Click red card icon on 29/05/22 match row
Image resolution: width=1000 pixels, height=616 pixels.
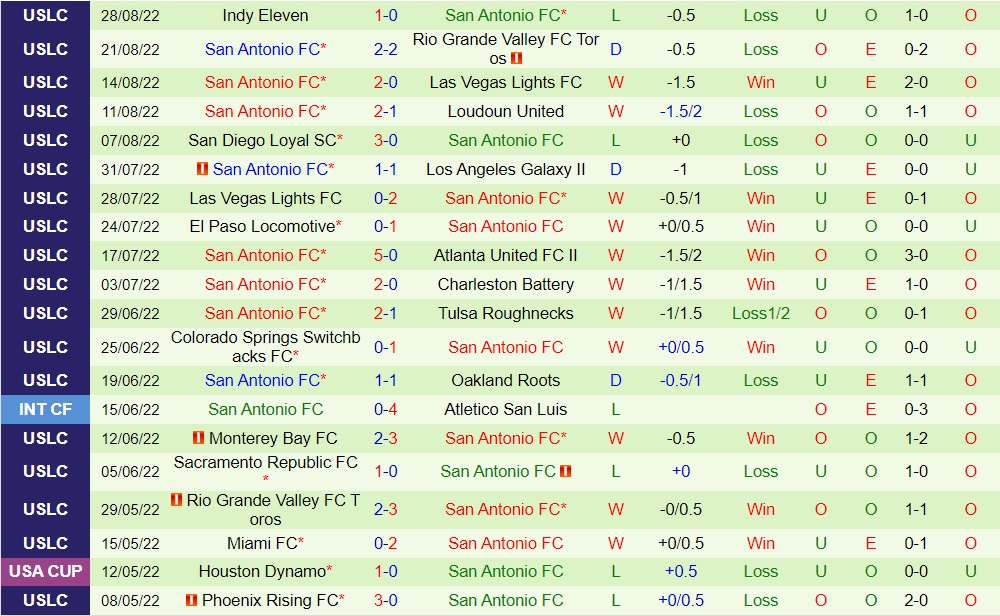point(176,500)
